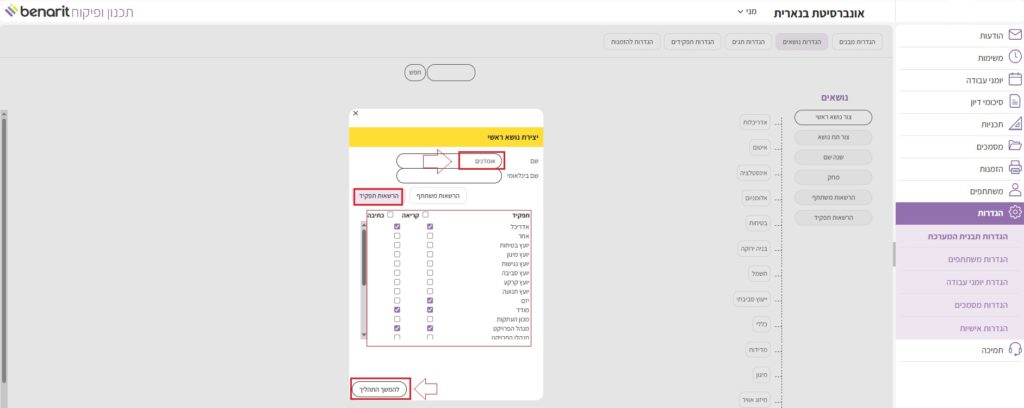Open יומני עבודה calendar icon
Screen dimensions: 1024x408
1014,79
